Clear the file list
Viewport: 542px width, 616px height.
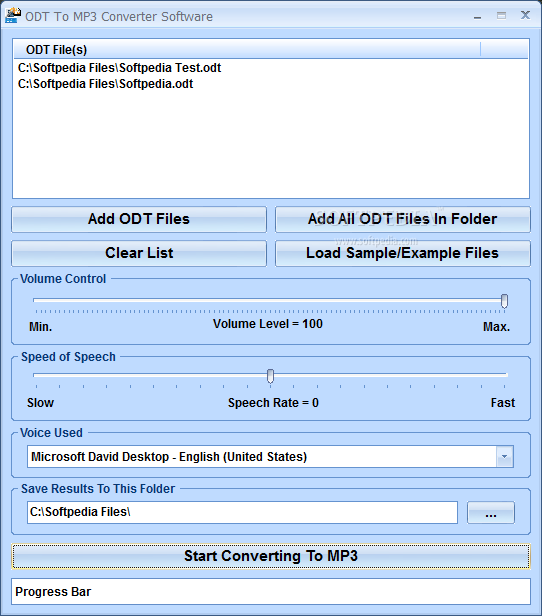(139, 253)
